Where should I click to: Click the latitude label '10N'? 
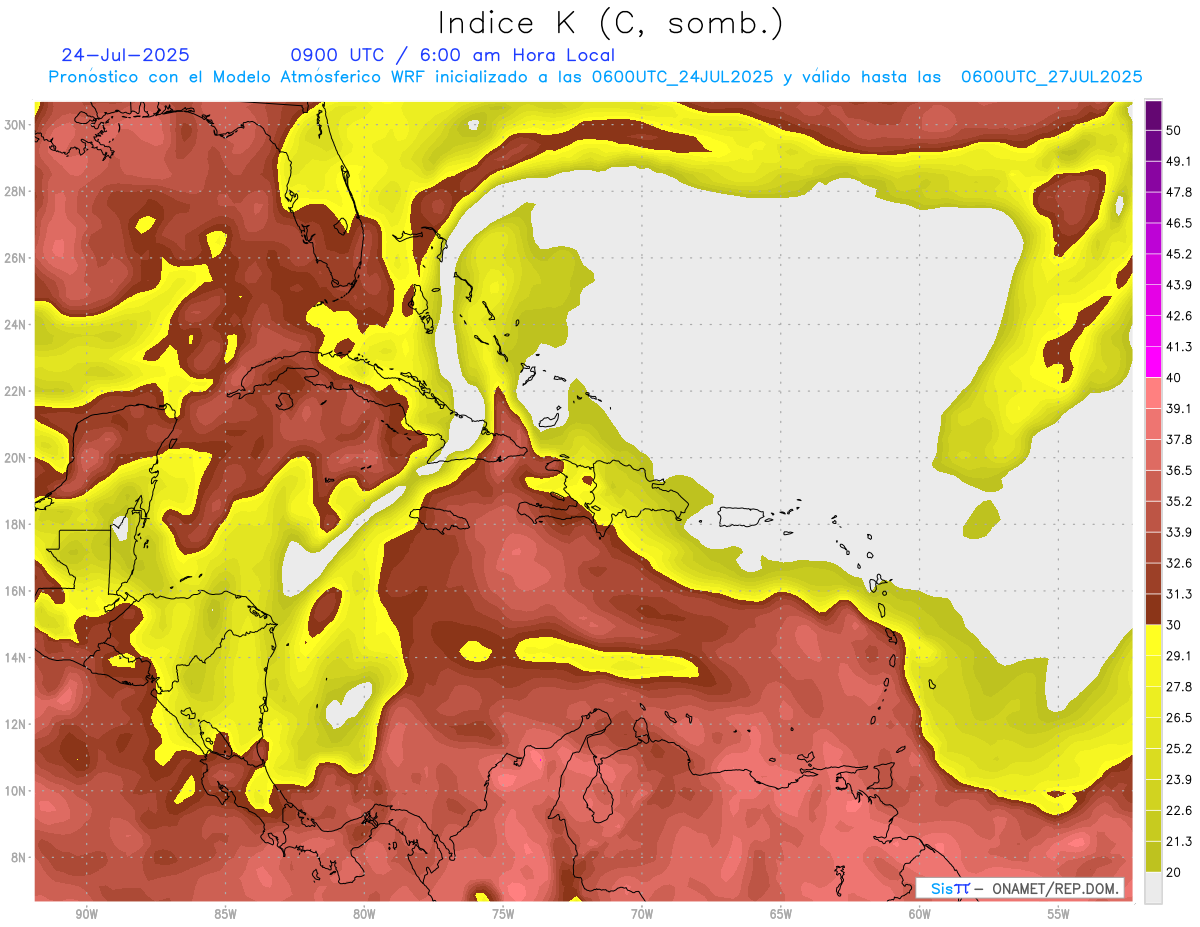15,791
